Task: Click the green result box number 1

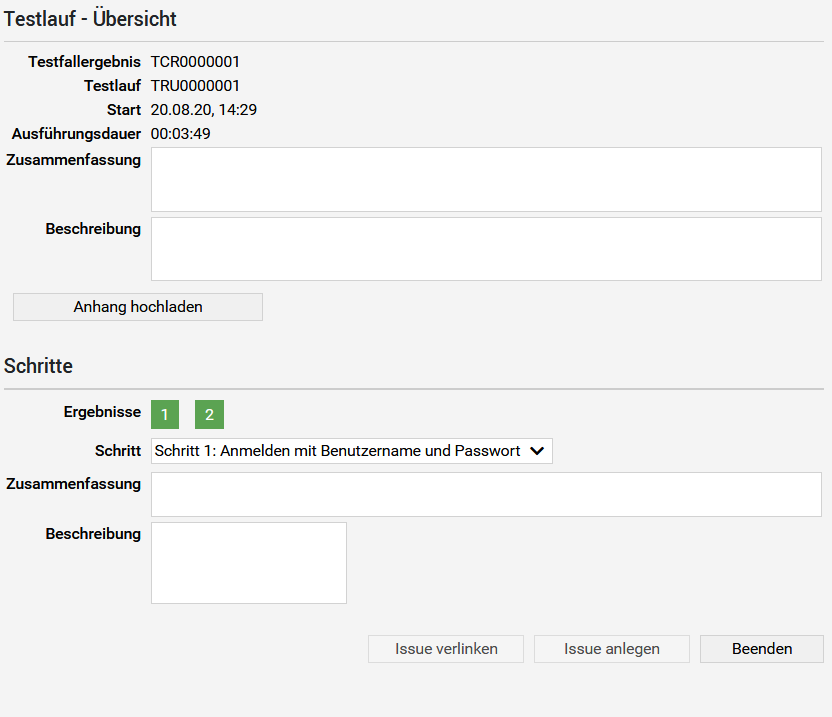Action: pos(164,414)
